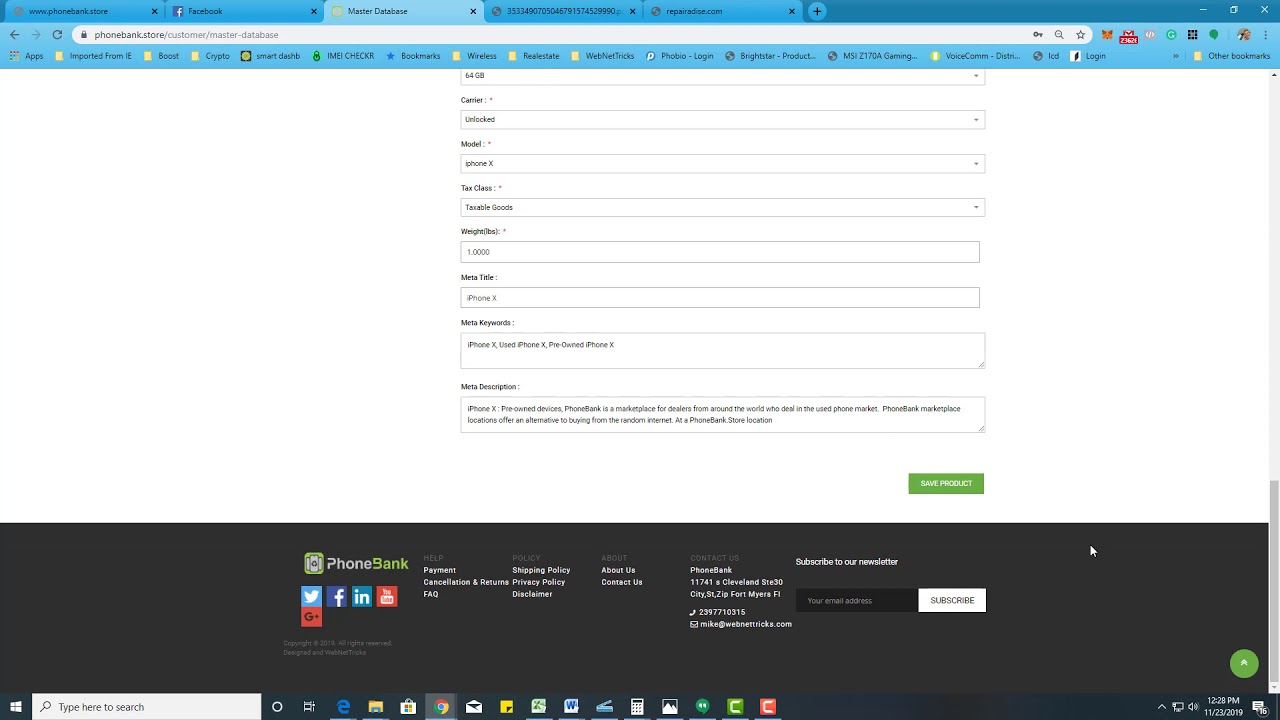The width and height of the screenshot is (1280, 720).
Task: Click the green scroll-to-top arrow button
Action: [x=1244, y=663]
